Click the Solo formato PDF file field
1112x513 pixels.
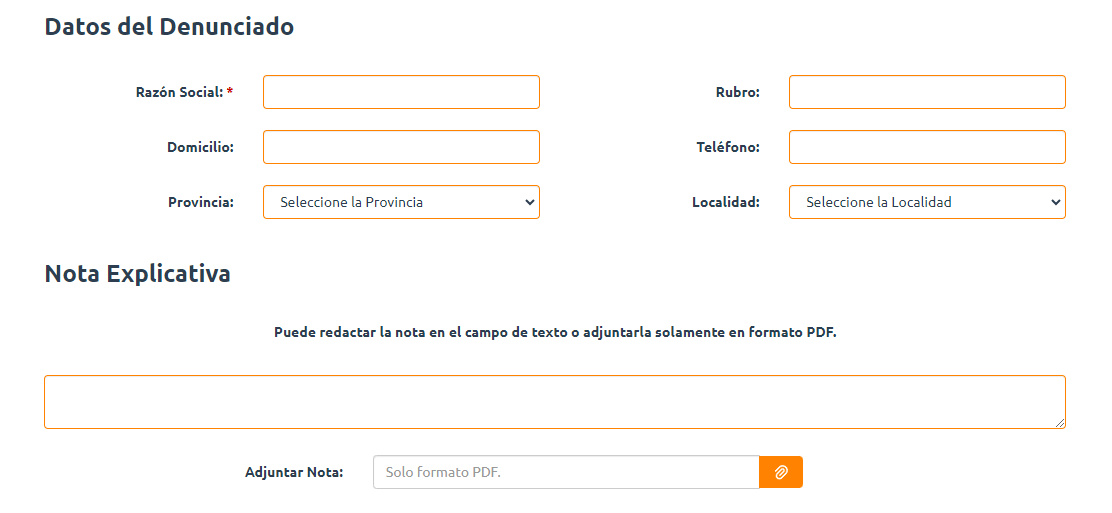click(566, 472)
